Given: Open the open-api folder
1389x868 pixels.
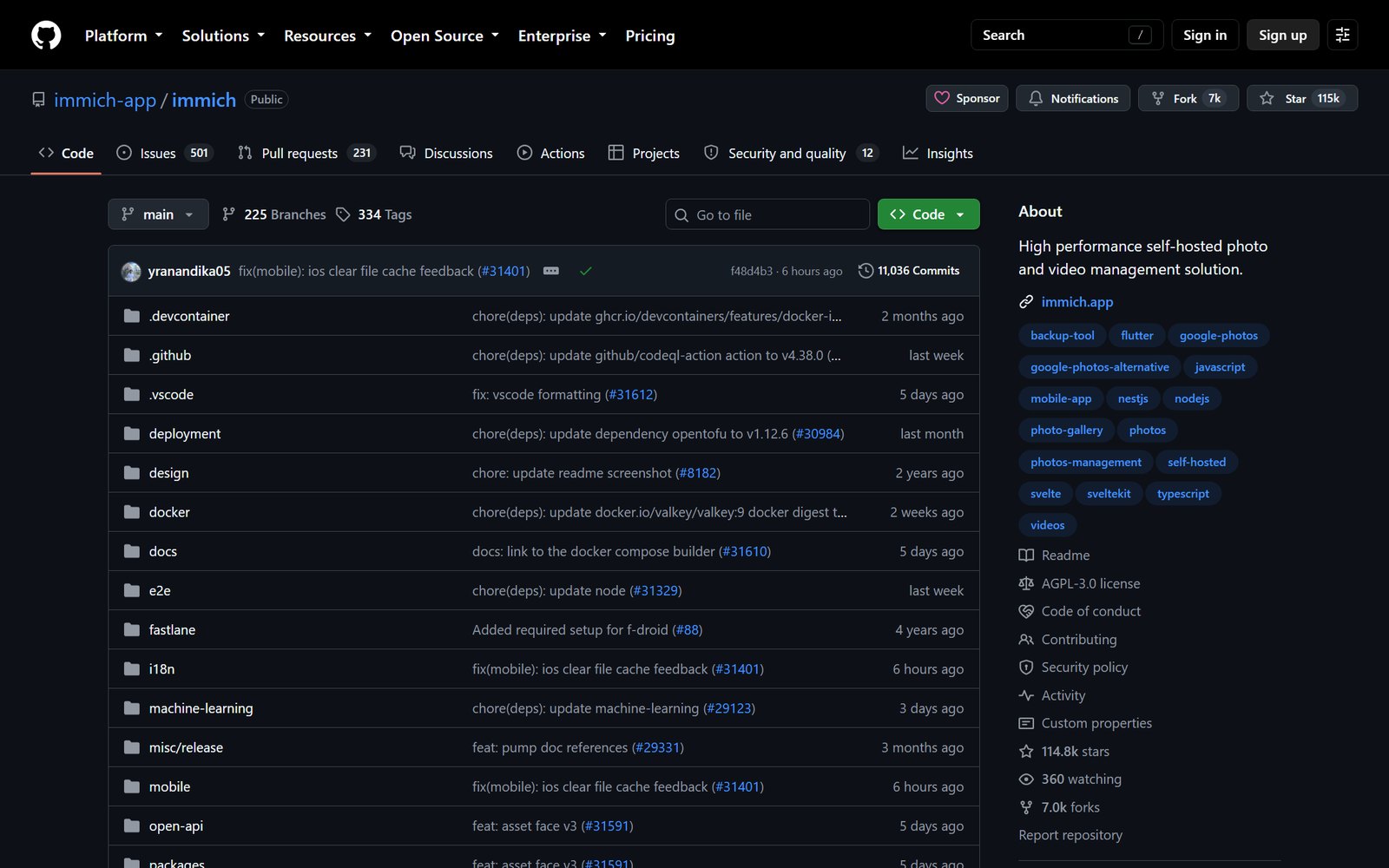Looking at the screenshot, I should coord(176,825).
